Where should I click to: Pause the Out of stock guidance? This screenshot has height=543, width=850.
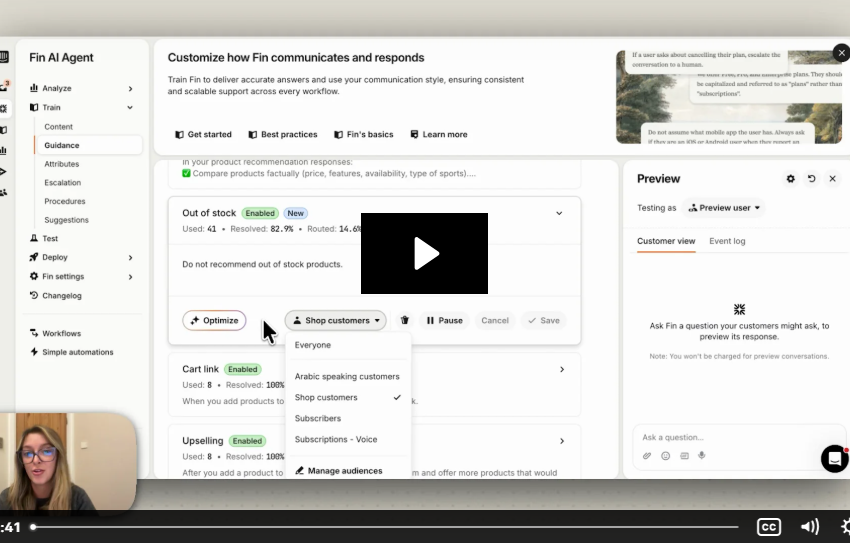coord(445,320)
